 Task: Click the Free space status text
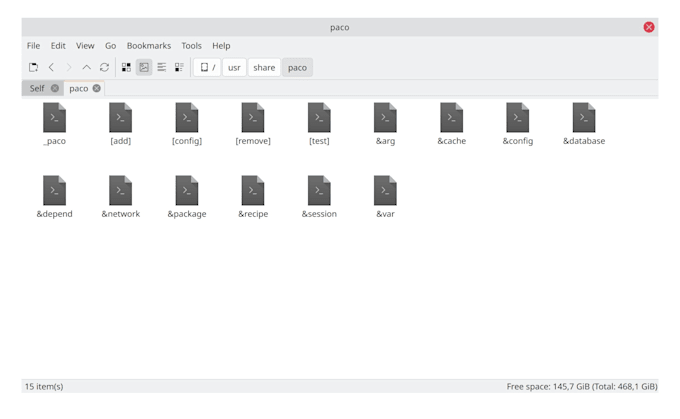click(x=582, y=386)
